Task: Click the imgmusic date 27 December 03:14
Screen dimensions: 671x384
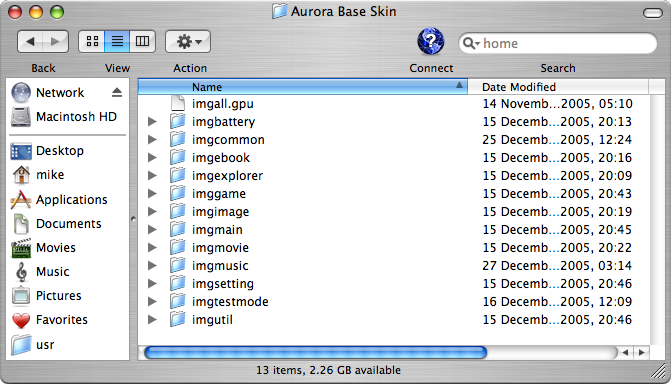Action: pyautogui.click(x=557, y=266)
